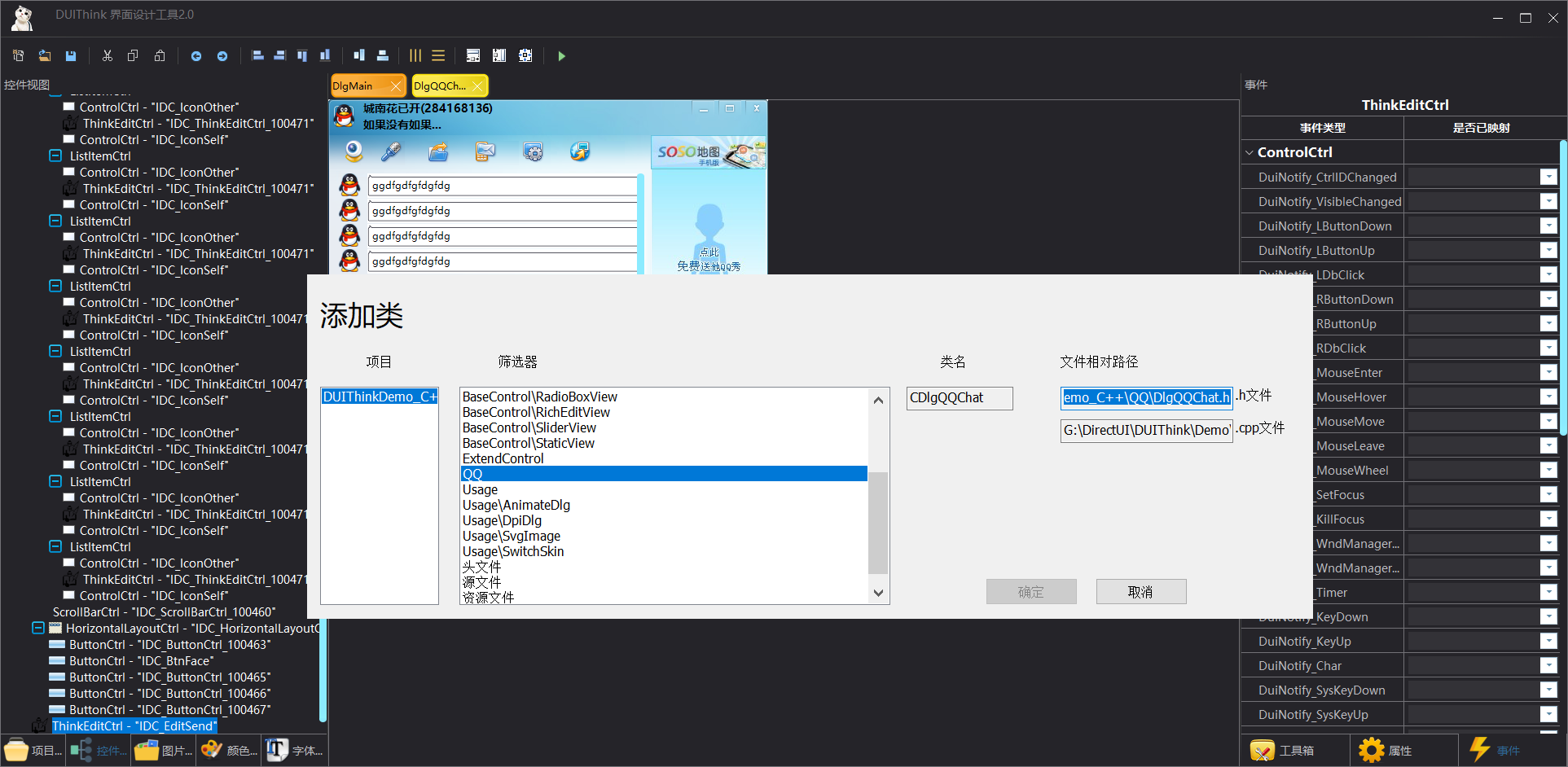Open the DuiNotify_VisibleChanged mapping dropdown
The height and width of the screenshot is (767, 1568).
coord(1548,201)
